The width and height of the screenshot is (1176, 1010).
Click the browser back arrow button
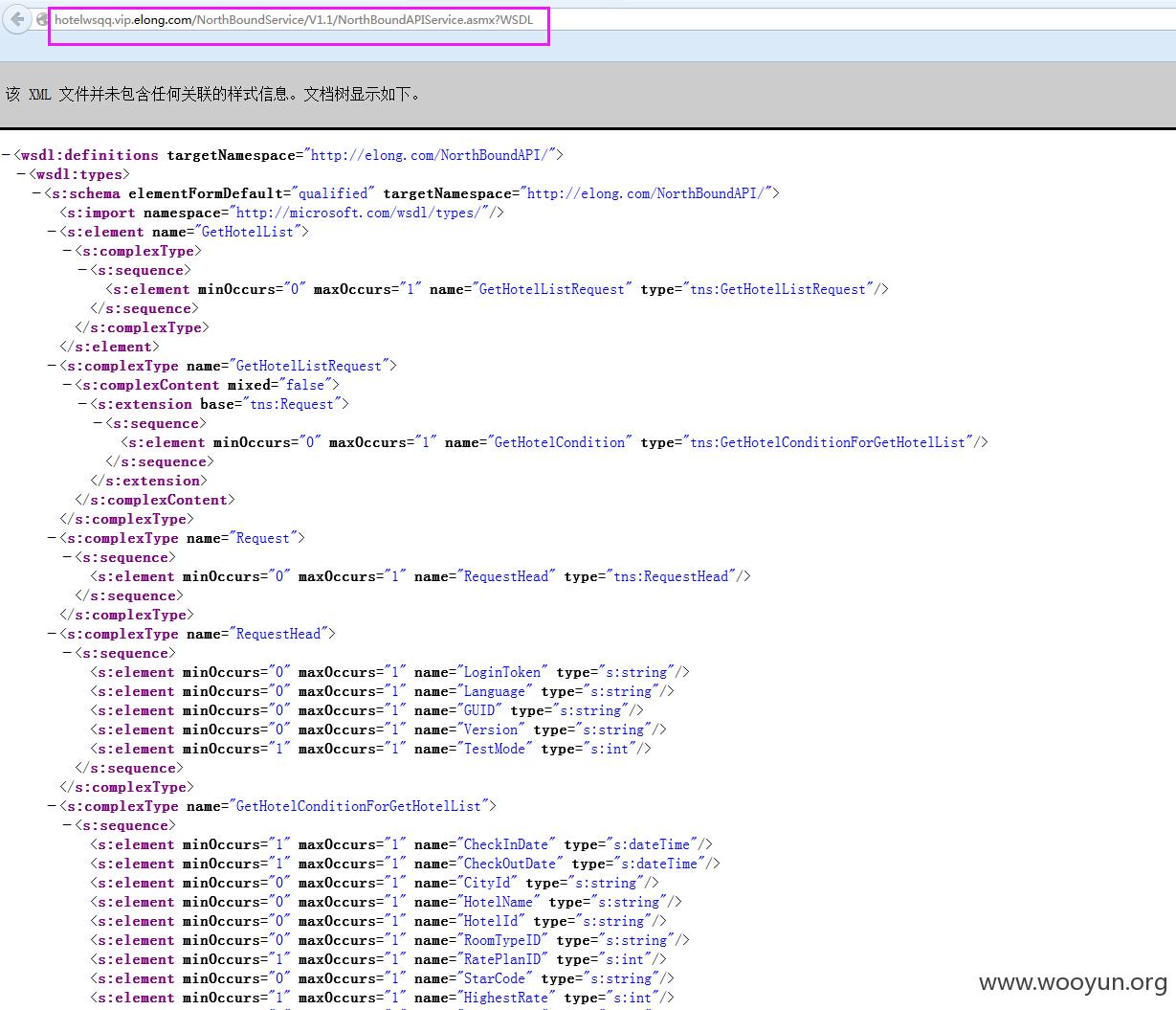[x=17, y=19]
